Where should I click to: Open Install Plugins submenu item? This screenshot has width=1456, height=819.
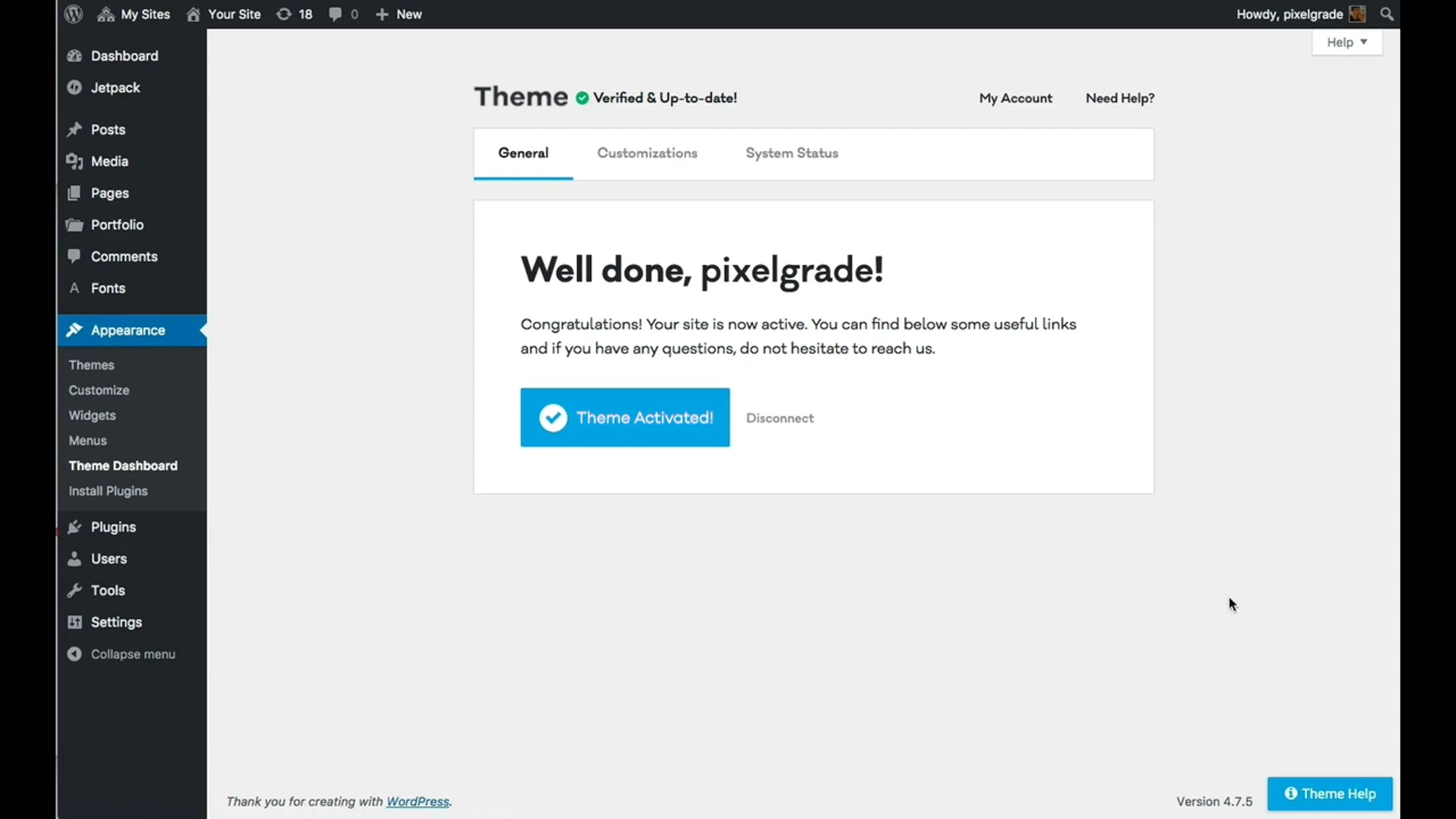108,491
